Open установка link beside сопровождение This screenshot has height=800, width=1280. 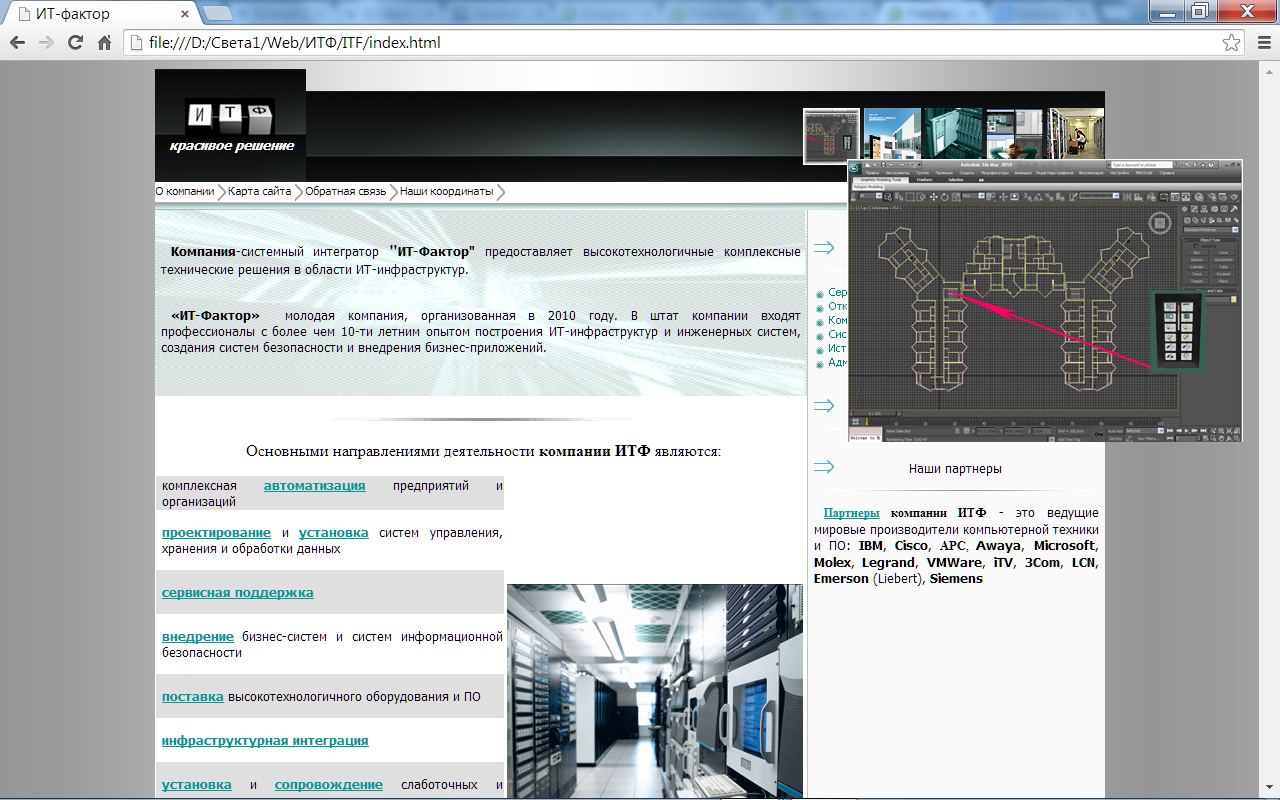coord(197,785)
